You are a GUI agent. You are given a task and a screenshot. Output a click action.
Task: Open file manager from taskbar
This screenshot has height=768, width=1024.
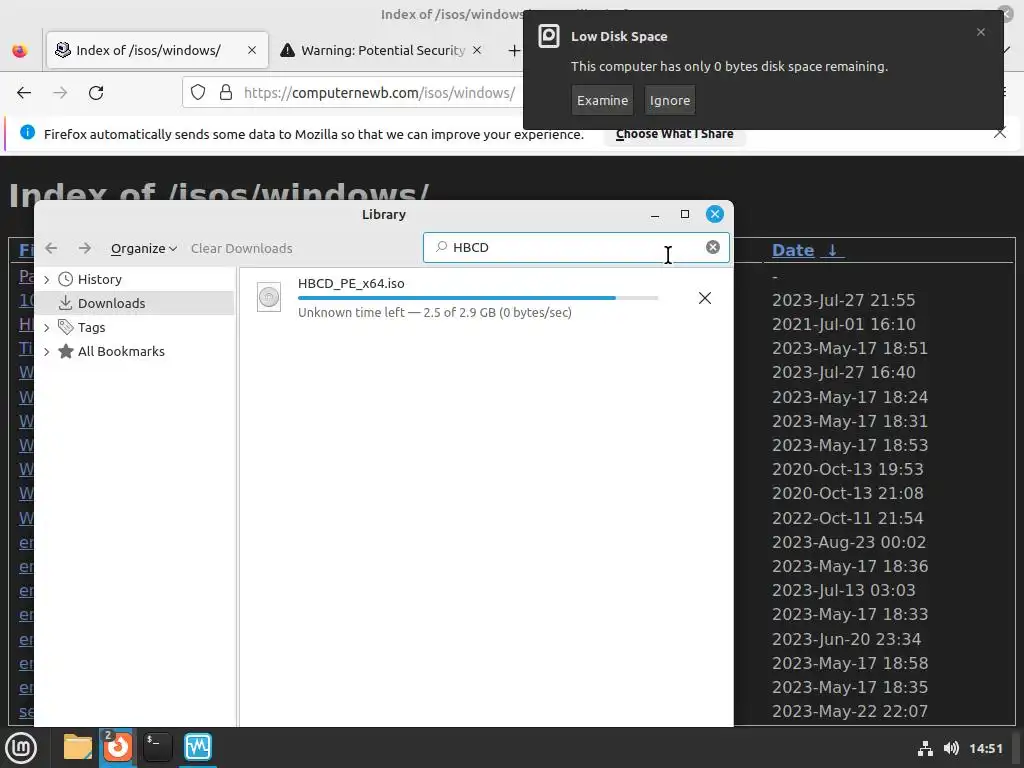[x=77, y=747]
